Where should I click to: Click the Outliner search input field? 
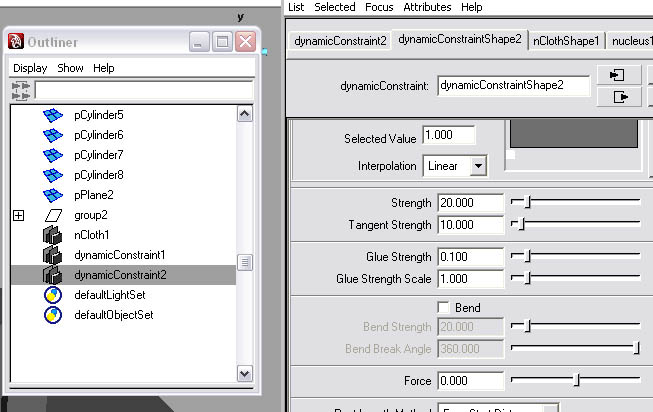coord(144,90)
